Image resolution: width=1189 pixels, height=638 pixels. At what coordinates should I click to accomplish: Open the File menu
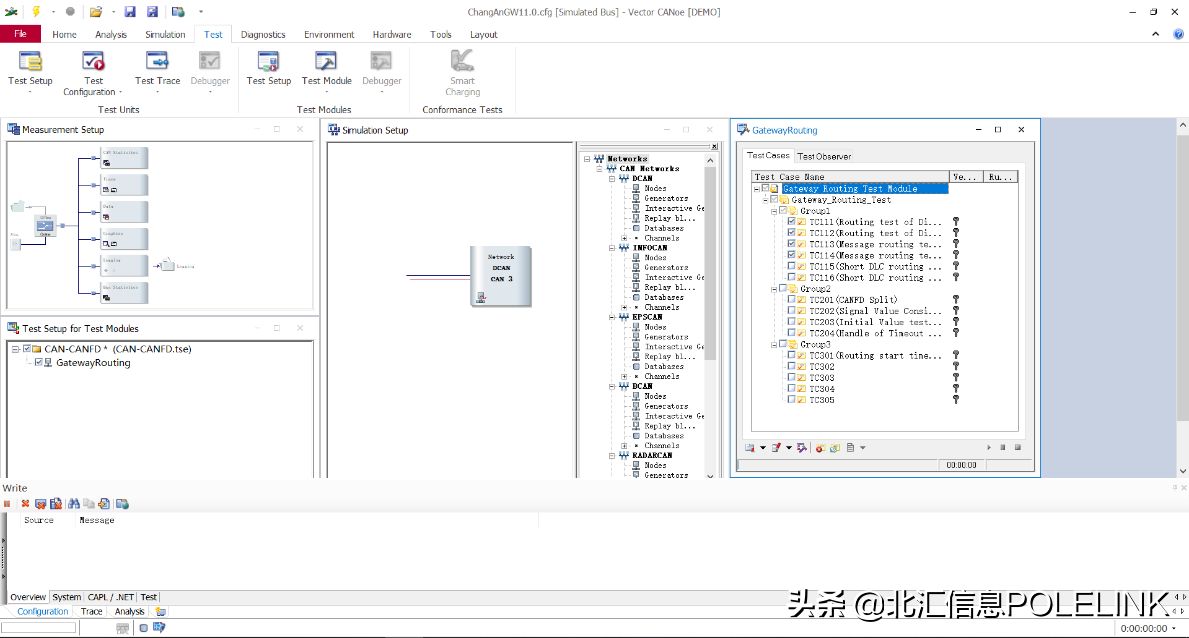(20, 34)
